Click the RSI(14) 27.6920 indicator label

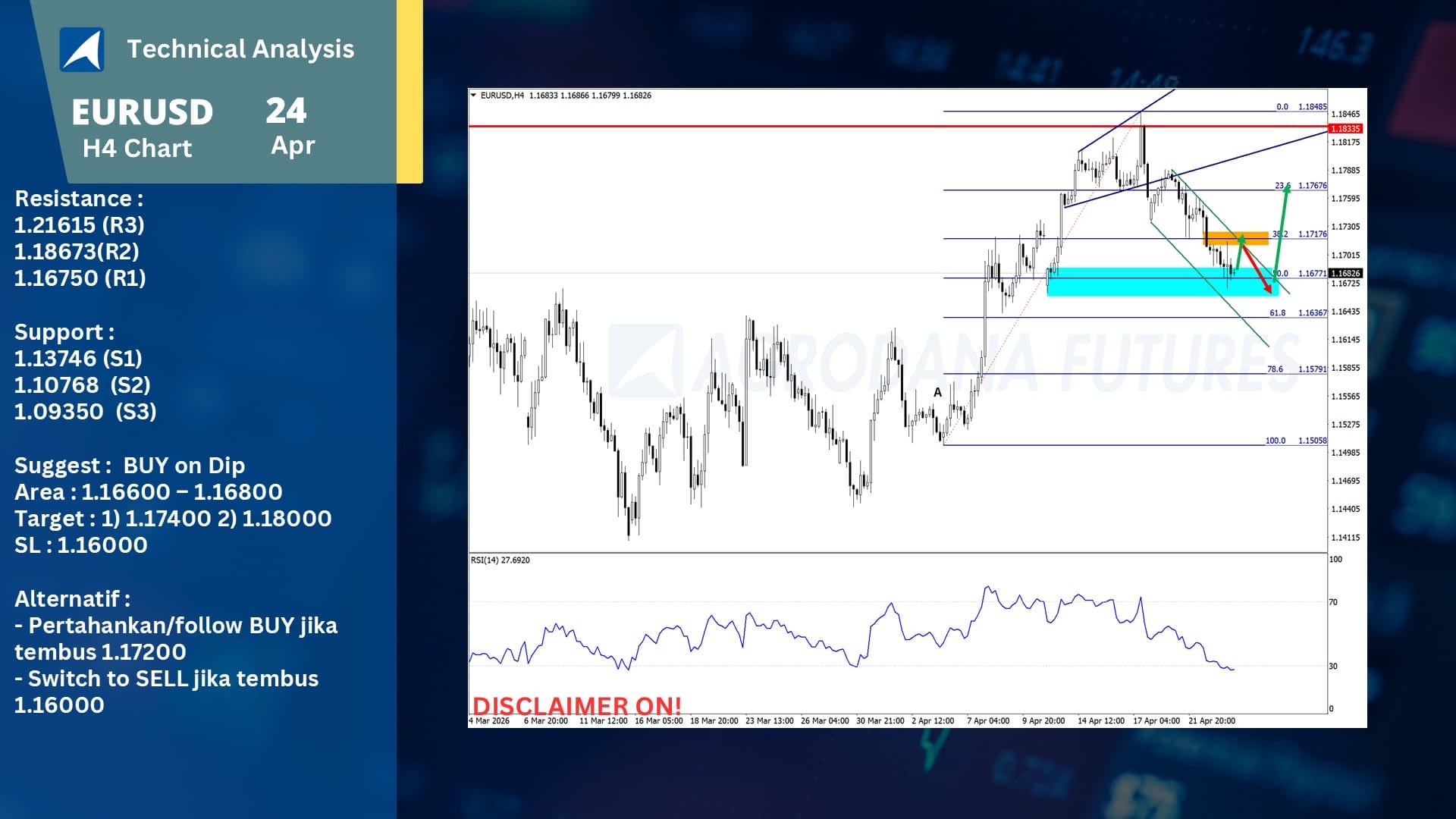[x=500, y=560]
